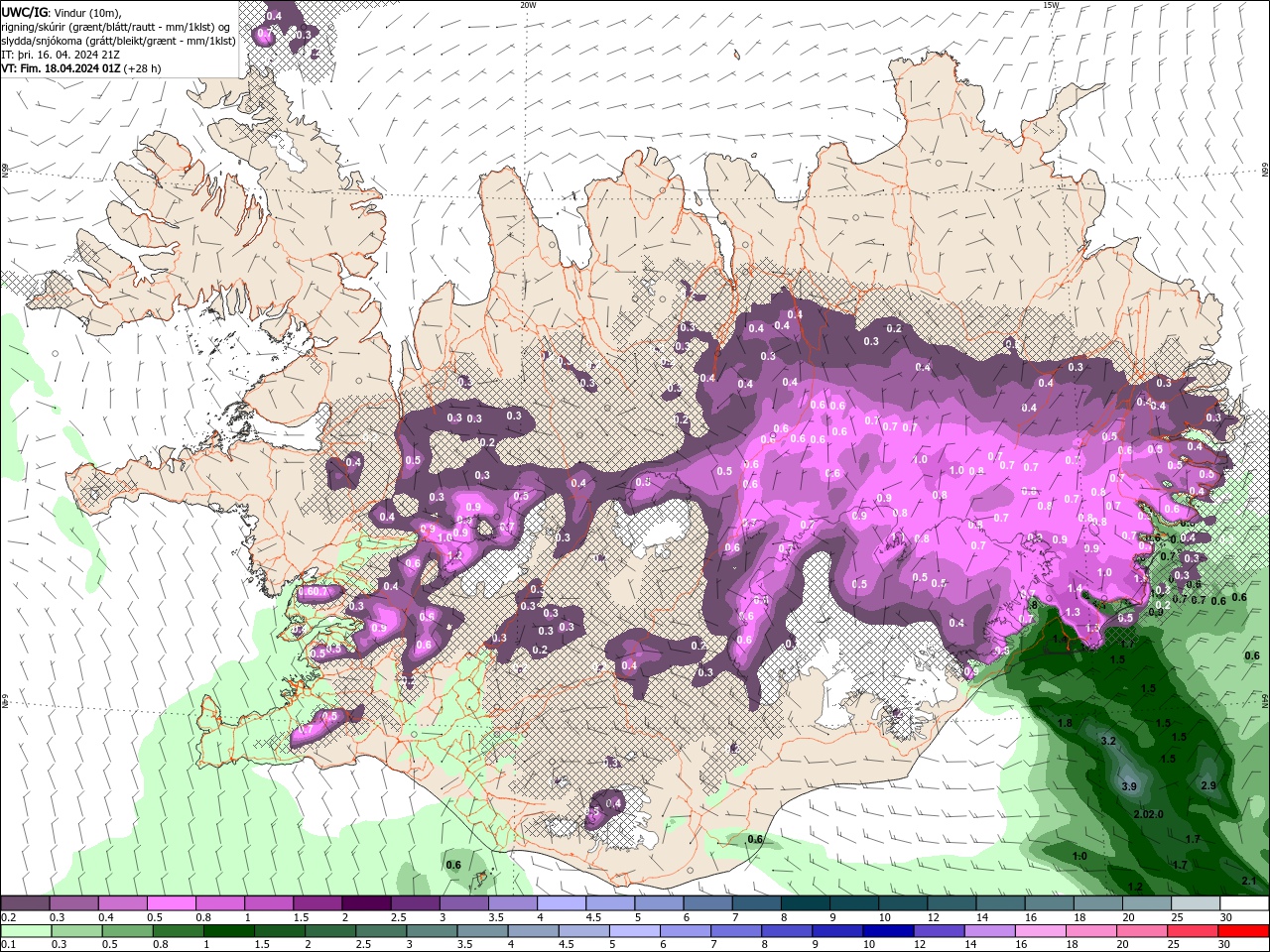This screenshot has height=952, width=1270.
Task: Click the 1 darkest green swatch in lower legend row
Action: tap(228, 931)
